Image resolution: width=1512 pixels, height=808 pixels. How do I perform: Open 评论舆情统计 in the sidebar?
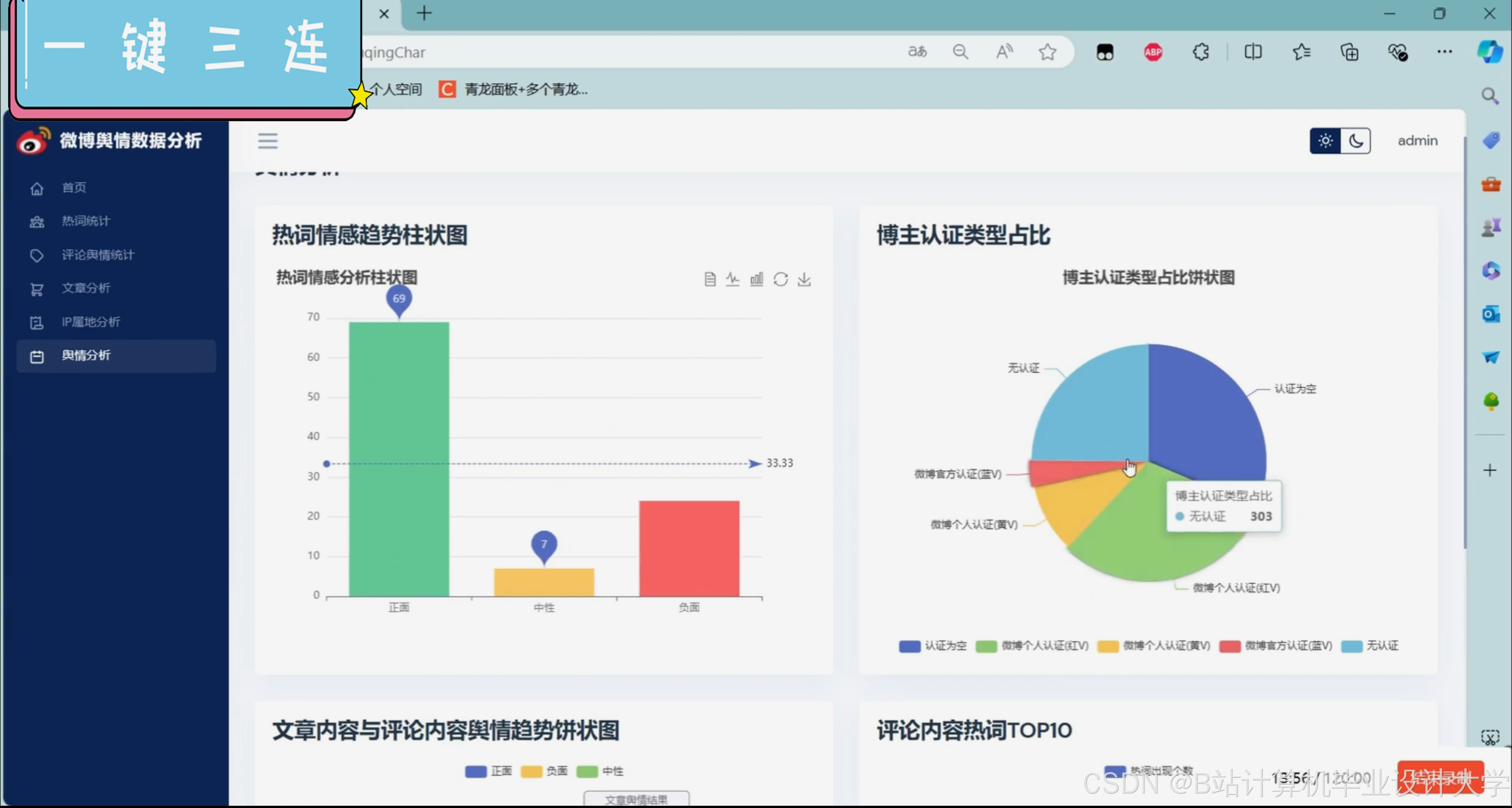(x=98, y=255)
